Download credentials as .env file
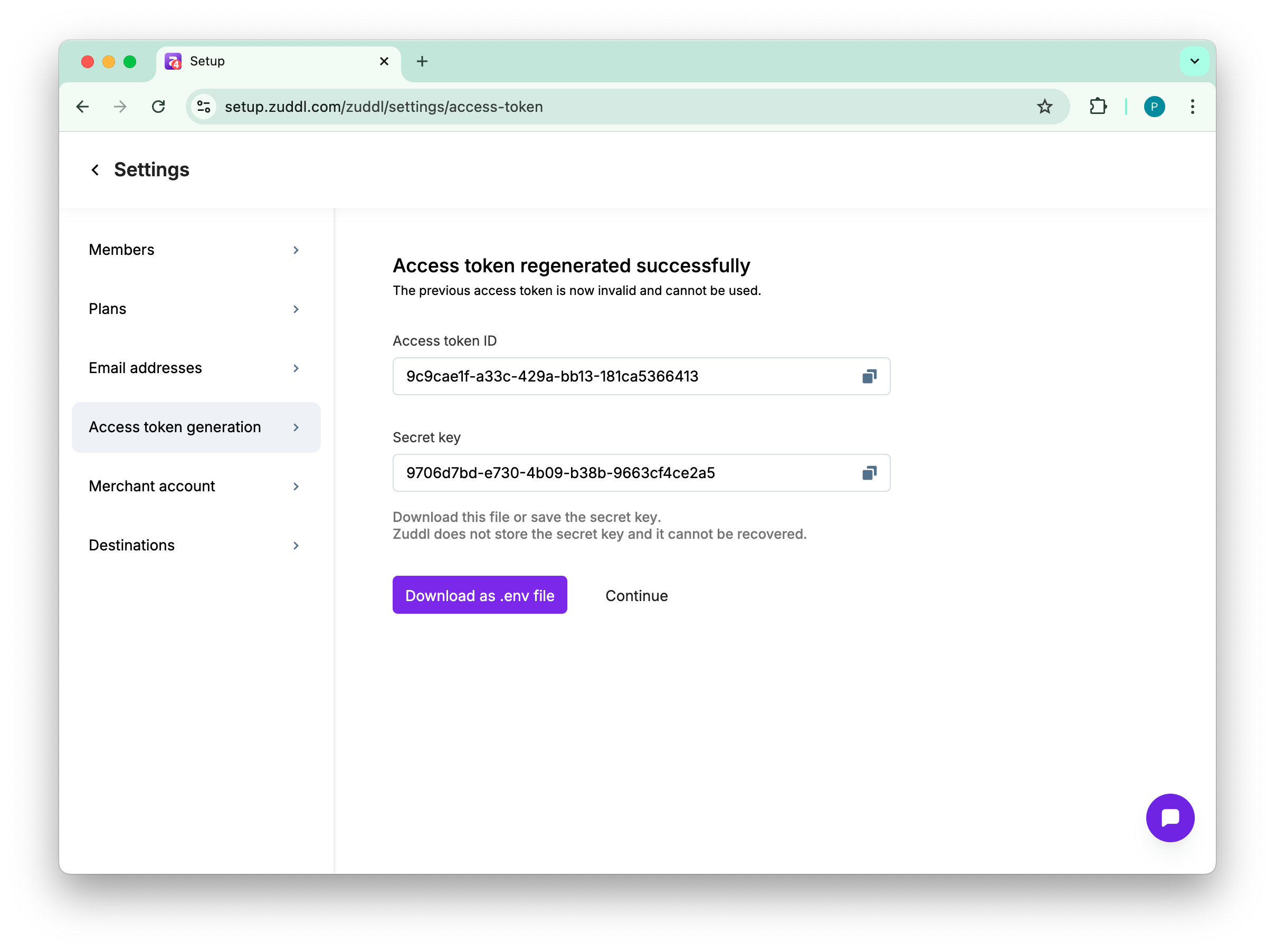The width and height of the screenshot is (1275, 952). [x=479, y=595]
